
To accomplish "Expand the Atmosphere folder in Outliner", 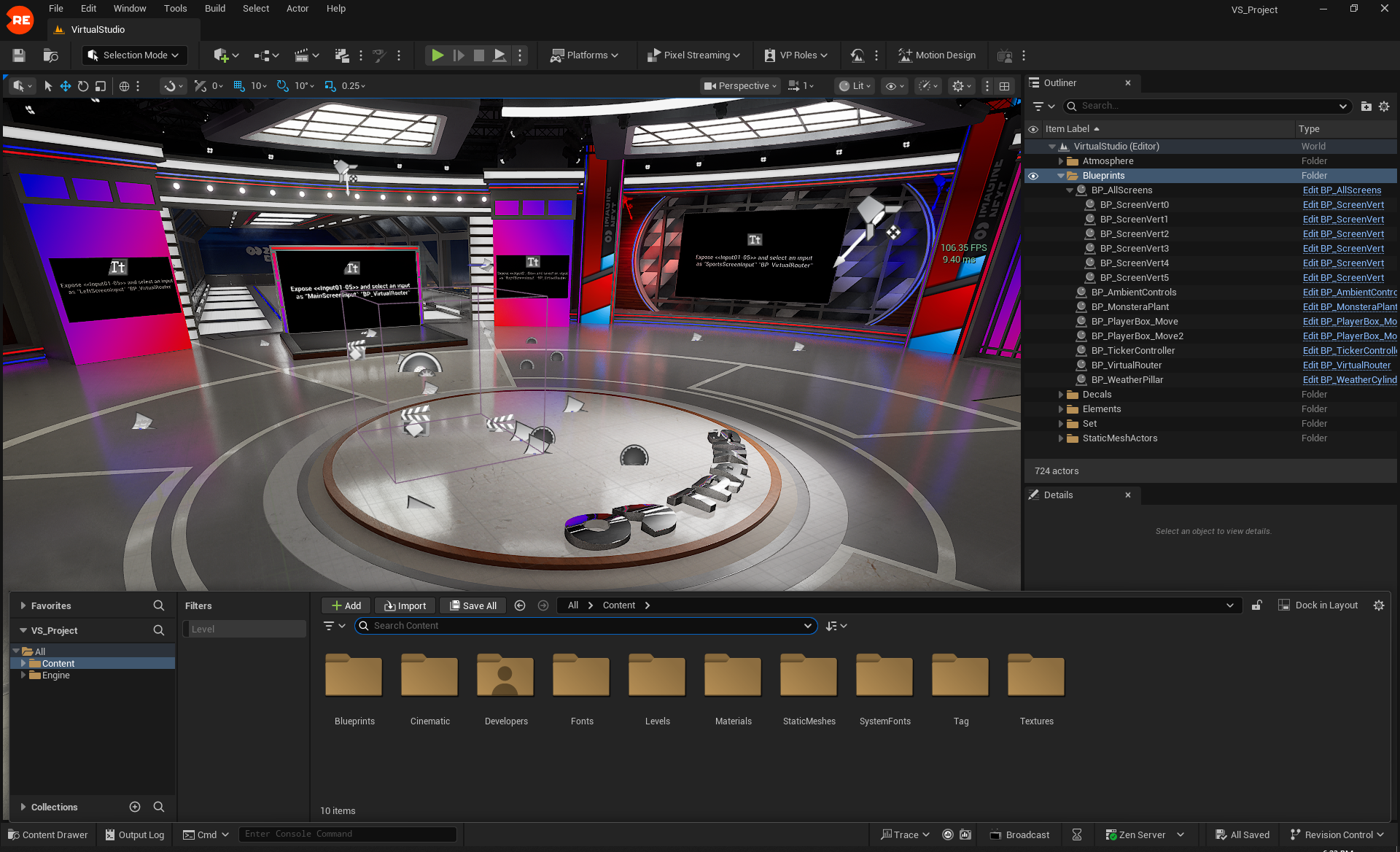I will [x=1061, y=161].
